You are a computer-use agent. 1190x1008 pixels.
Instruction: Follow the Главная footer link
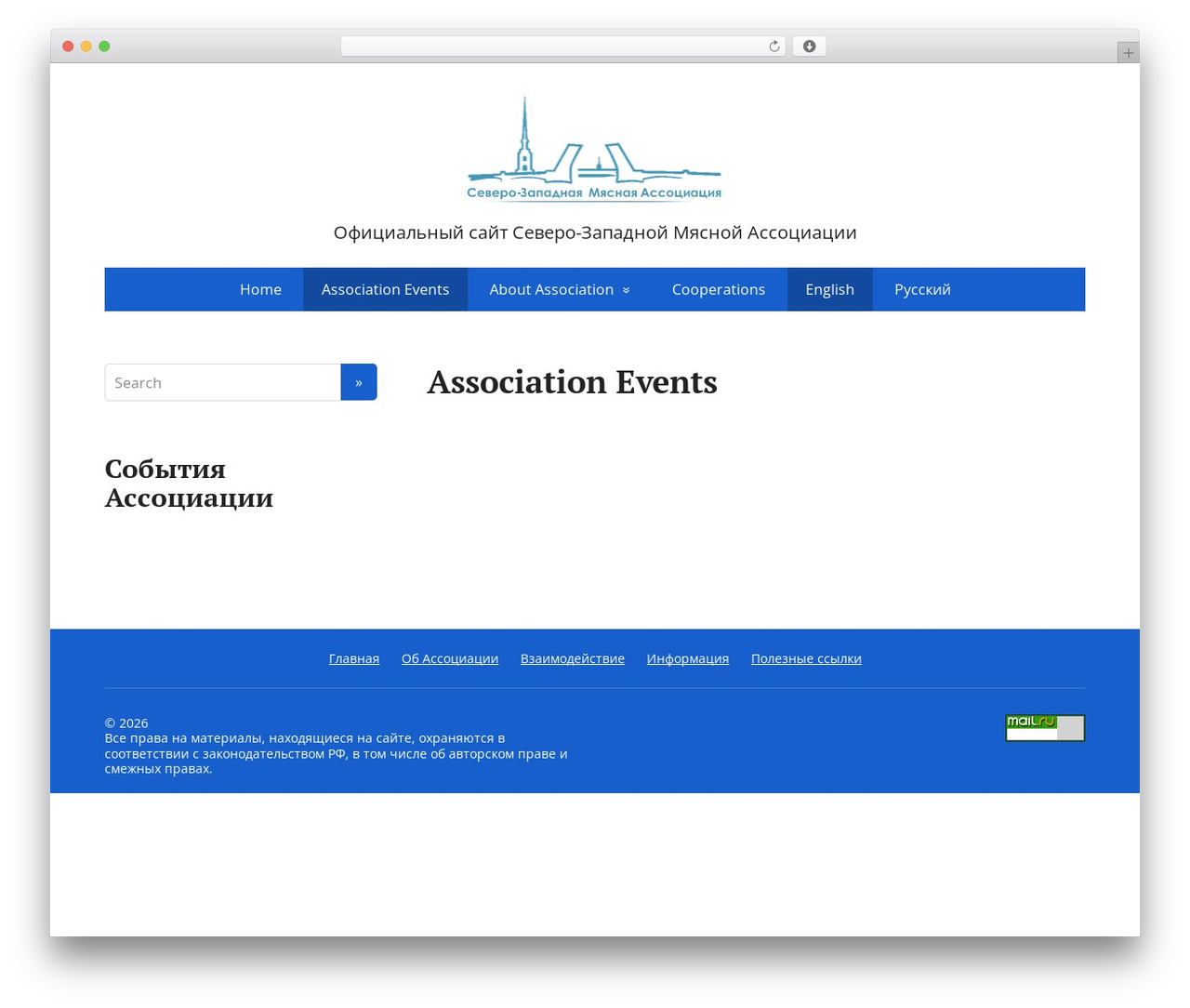click(x=354, y=658)
